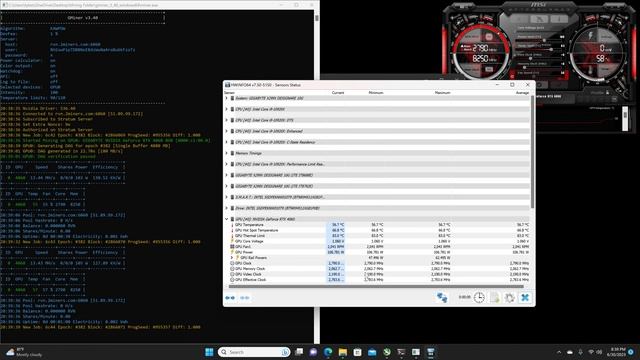Expand the Performance Limit Reasons group
640x360 pixels.
(x=227, y=164)
